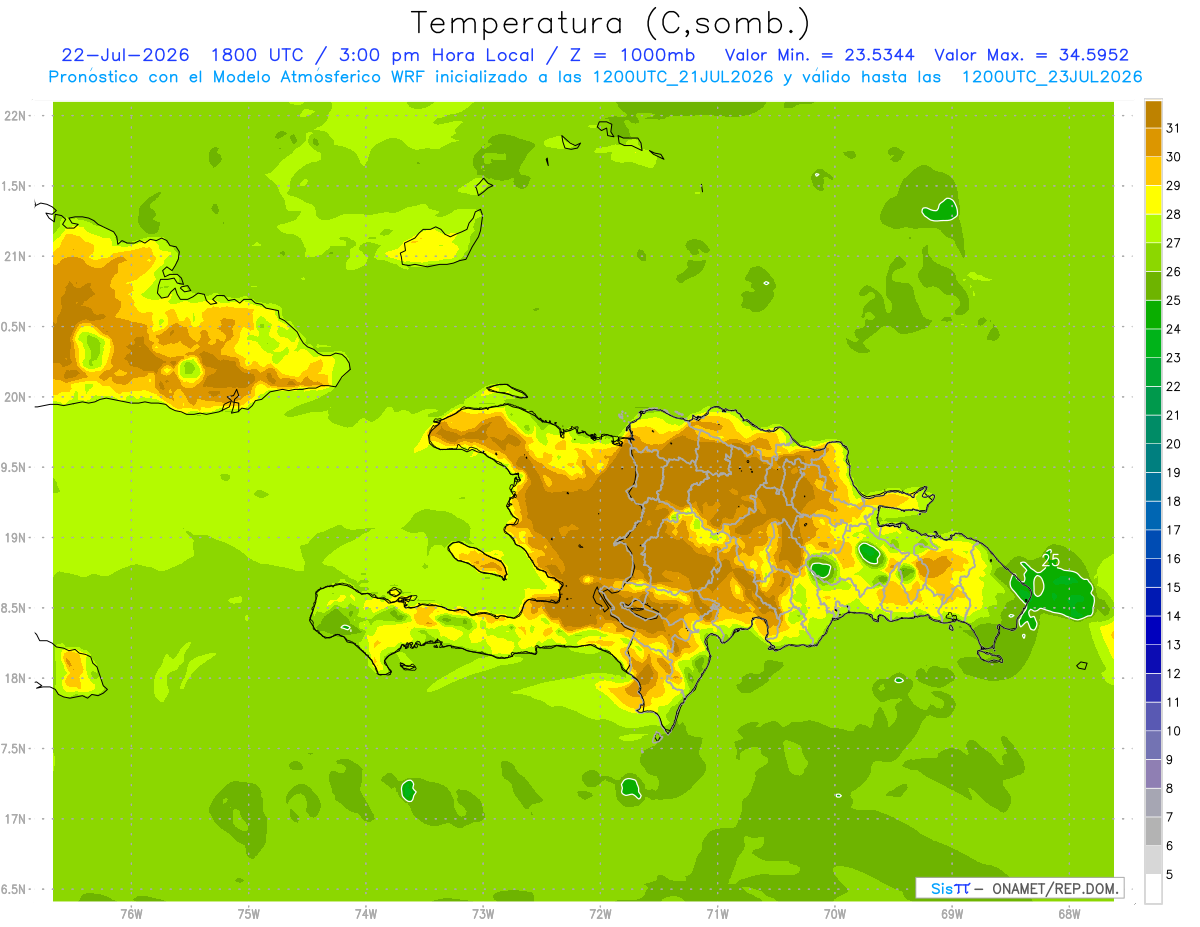1200x927 pixels.
Task: Click the '75W' longitude axis label
Action: [x=249, y=914]
